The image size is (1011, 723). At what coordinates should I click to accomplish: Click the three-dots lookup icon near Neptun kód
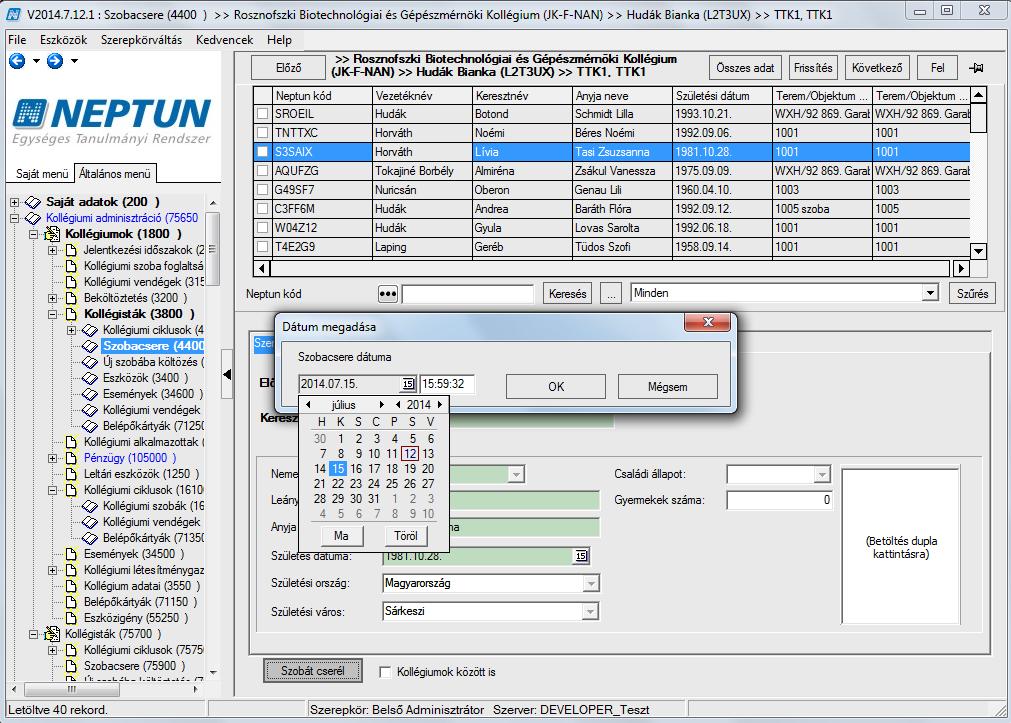coord(388,294)
